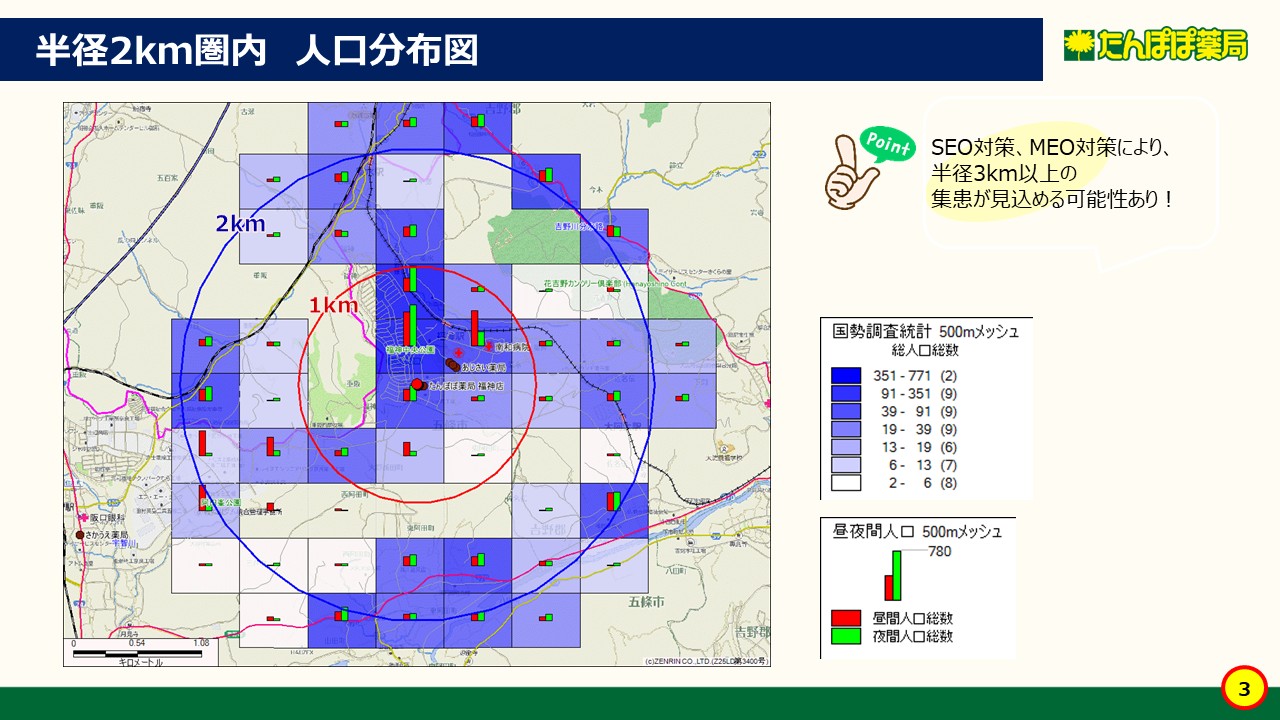
Task: Click the たんぽぽ薬局 福神店 red map marker
Action: pyautogui.click(x=417, y=384)
